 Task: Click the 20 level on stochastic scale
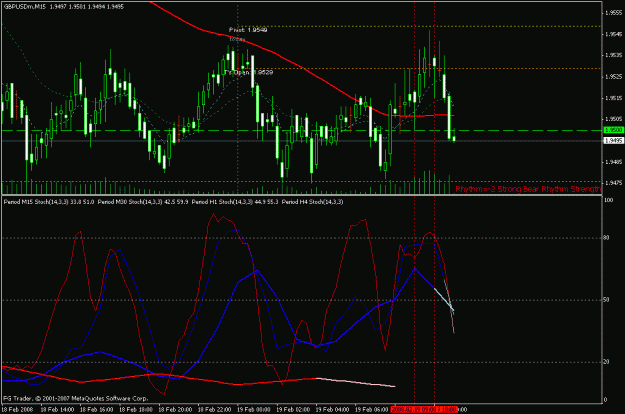click(607, 362)
